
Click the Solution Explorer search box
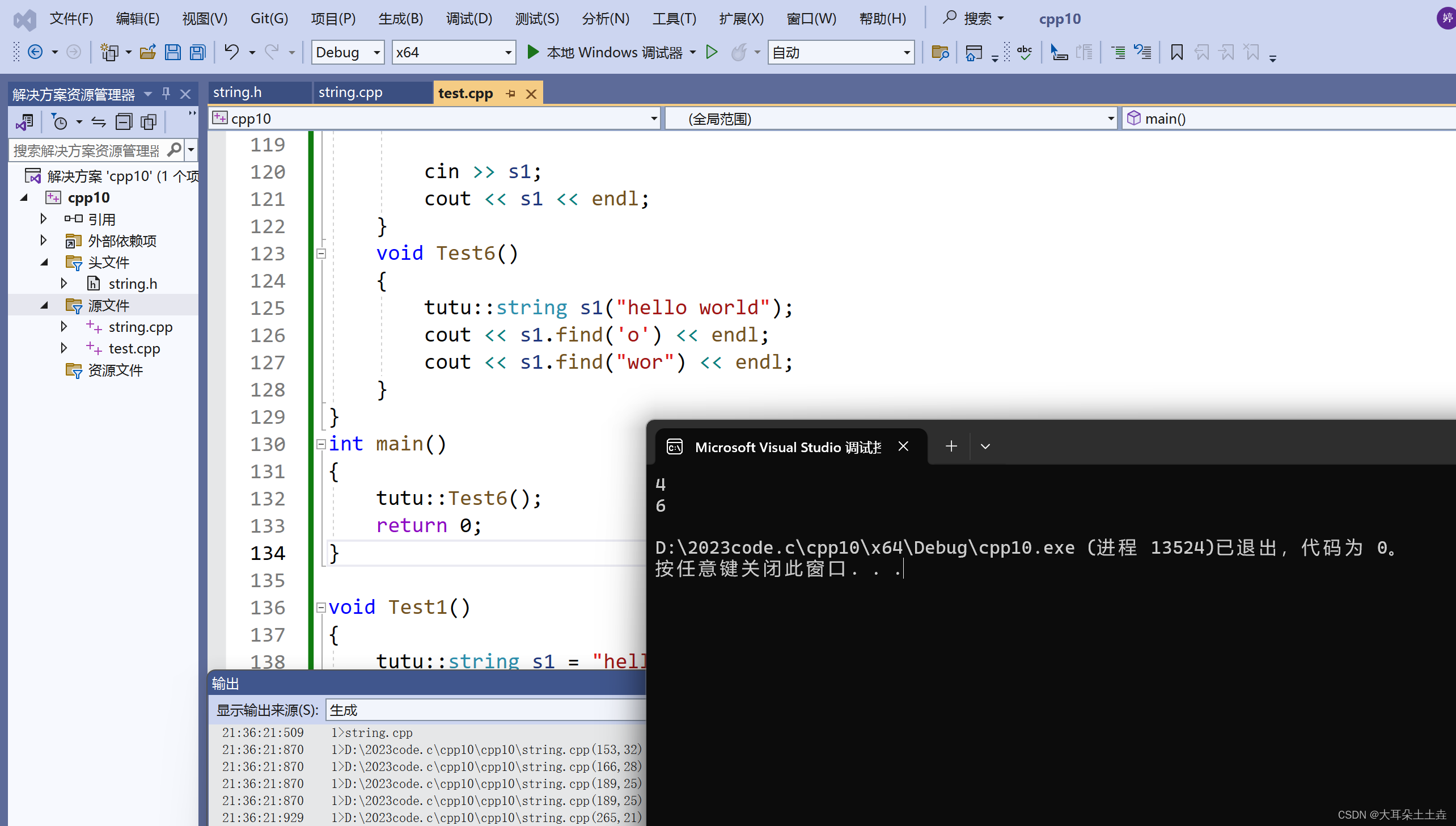tap(86, 150)
